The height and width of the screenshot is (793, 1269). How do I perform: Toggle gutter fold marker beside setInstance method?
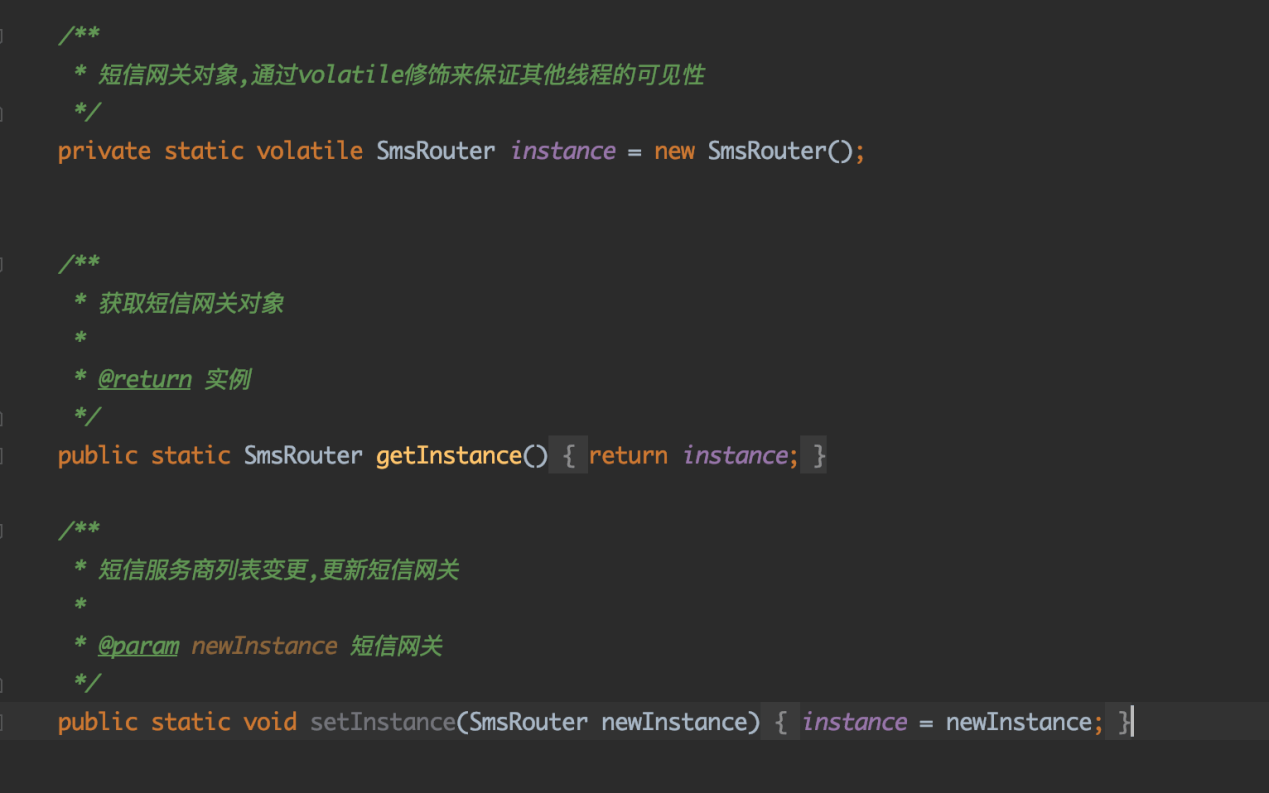tap(1, 722)
